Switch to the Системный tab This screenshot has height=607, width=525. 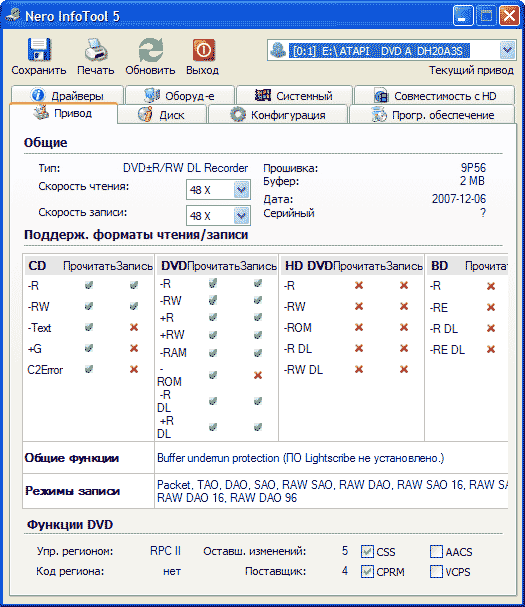[294, 95]
